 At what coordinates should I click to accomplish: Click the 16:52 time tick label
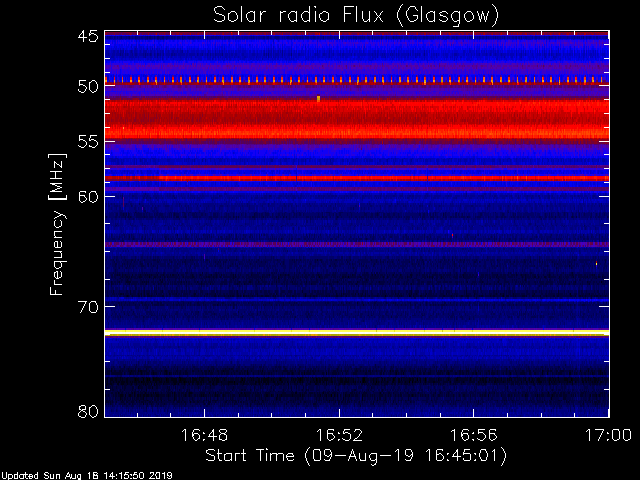[x=339, y=435]
